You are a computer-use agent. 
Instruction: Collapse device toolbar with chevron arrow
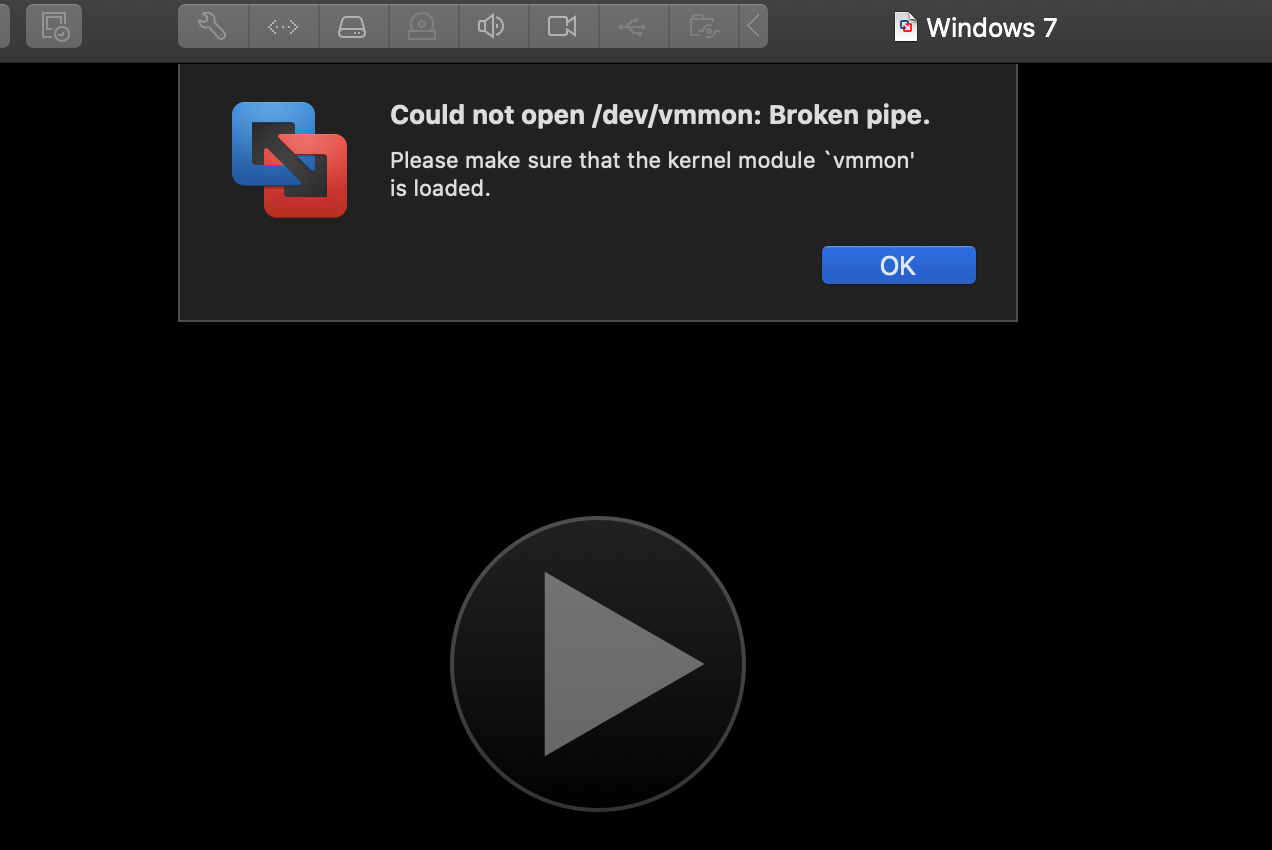[754, 26]
